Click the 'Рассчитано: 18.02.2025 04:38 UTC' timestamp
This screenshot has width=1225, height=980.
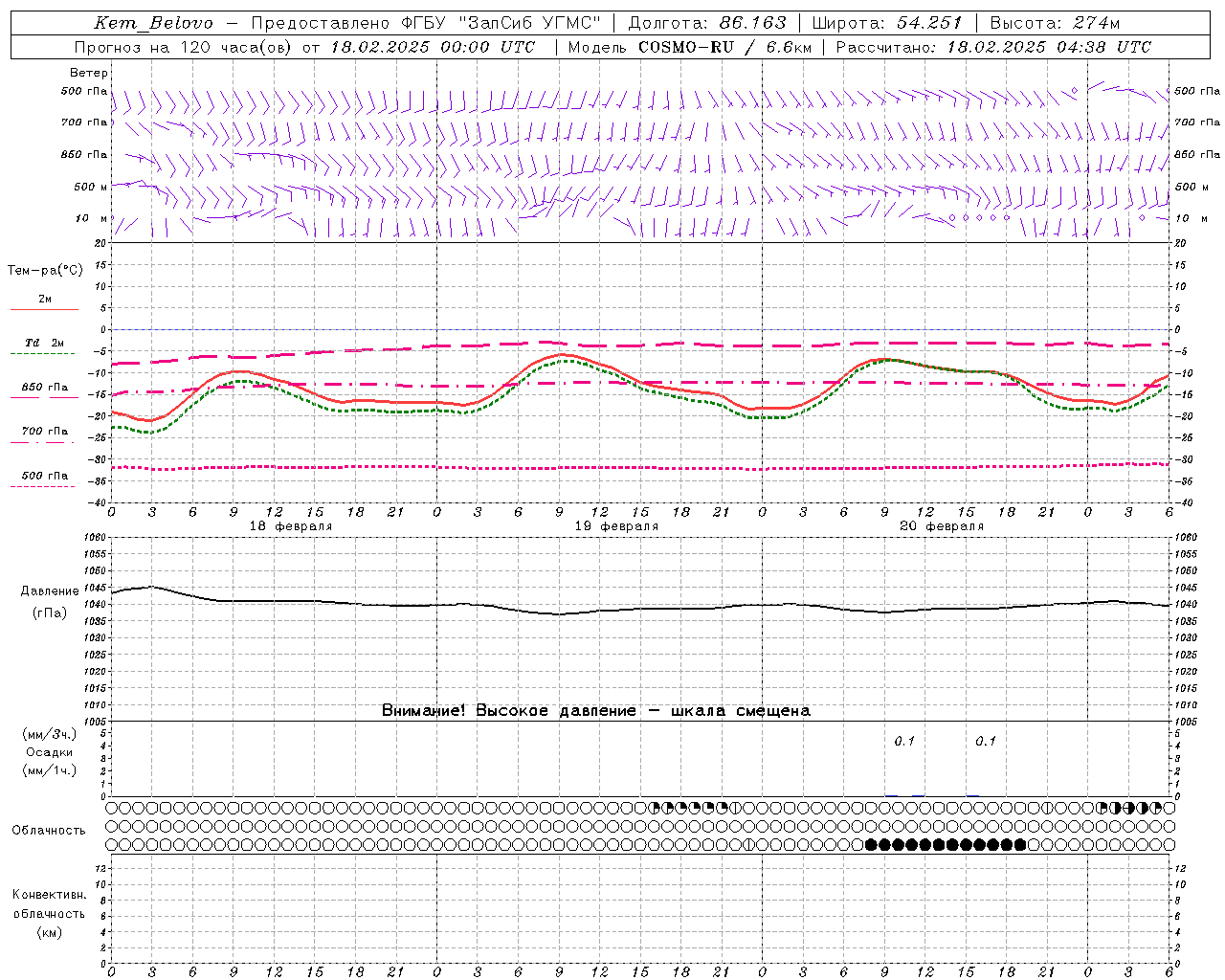point(993,47)
